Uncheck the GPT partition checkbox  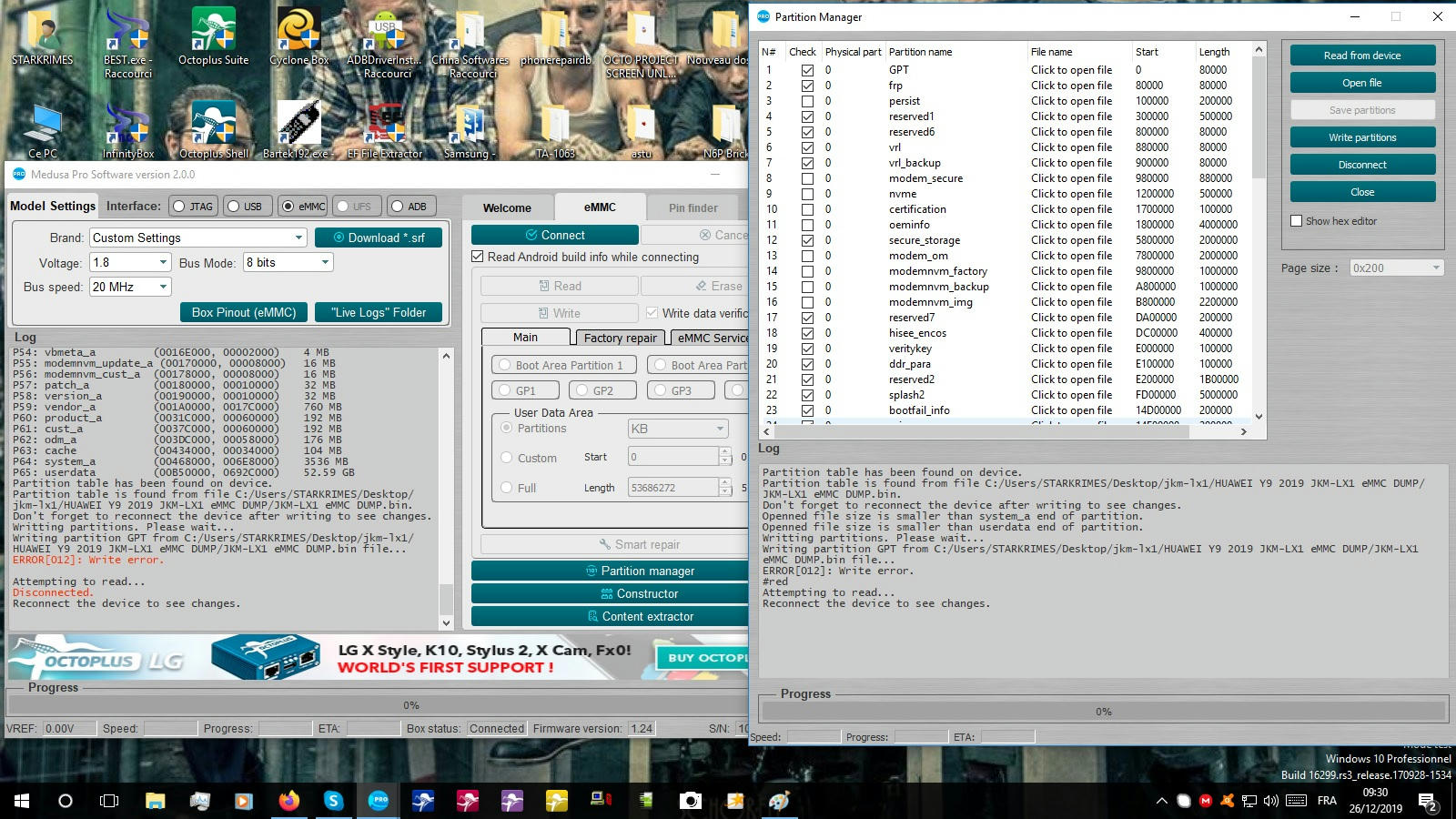[x=807, y=70]
